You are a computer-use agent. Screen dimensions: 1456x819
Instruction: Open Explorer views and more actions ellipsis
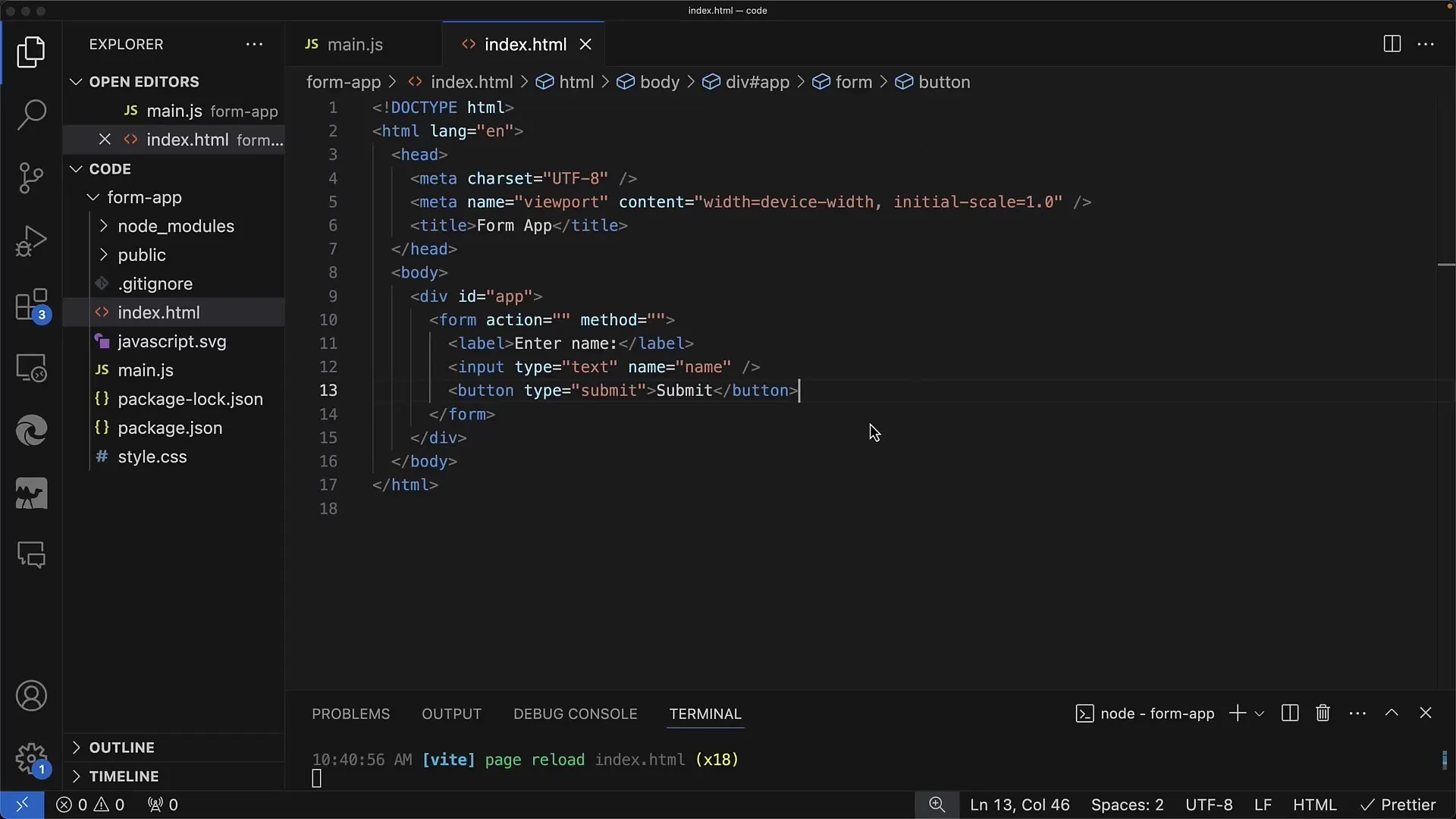click(x=254, y=44)
